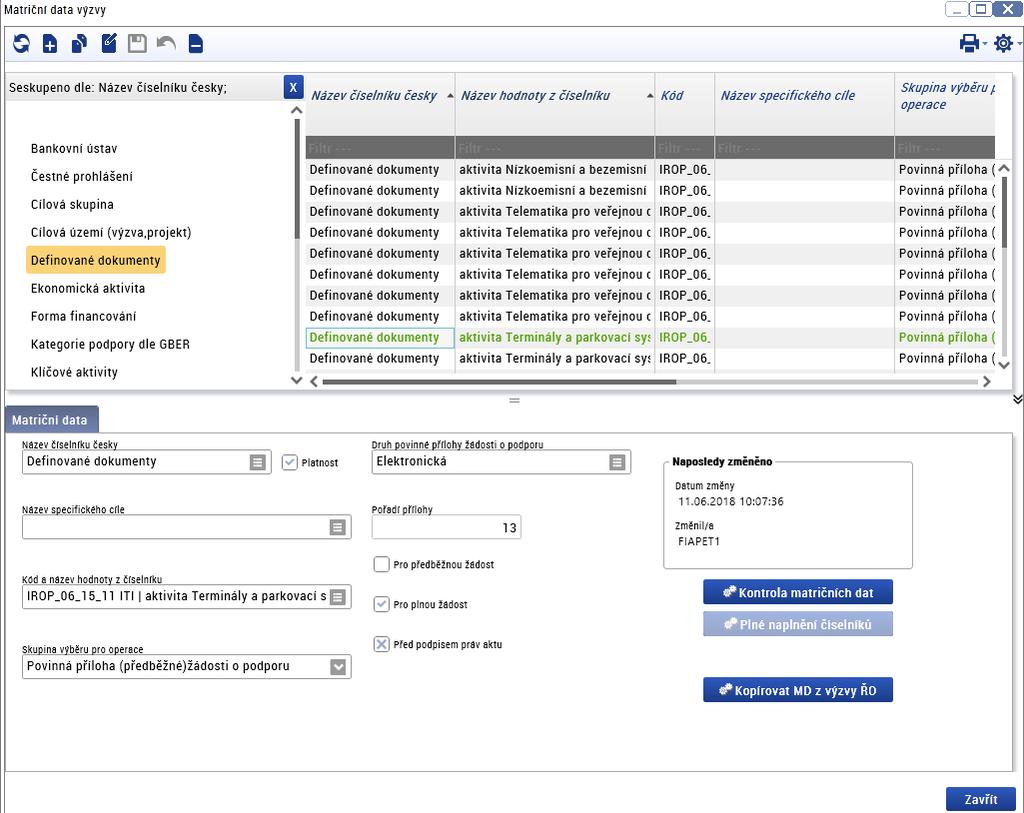
Task: Click the table's scroll right arrow
Action: pyautogui.click(x=987, y=381)
